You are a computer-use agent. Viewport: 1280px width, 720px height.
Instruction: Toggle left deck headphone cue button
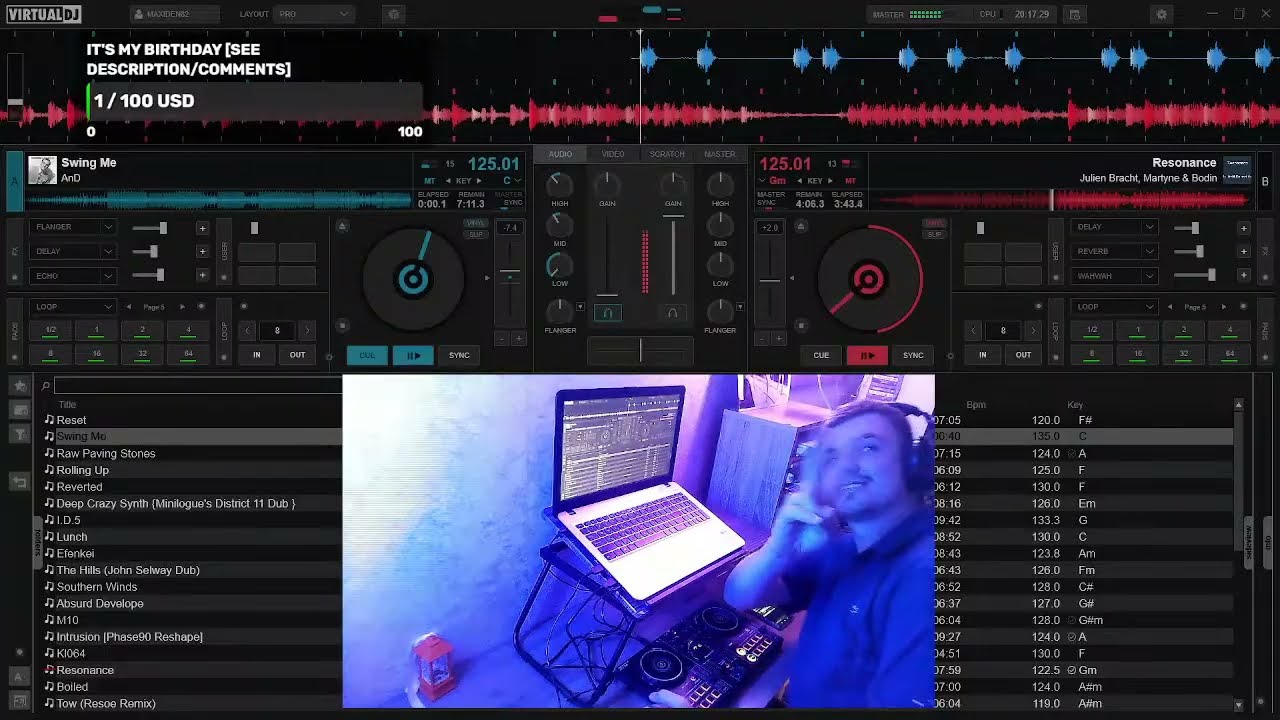(607, 313)
